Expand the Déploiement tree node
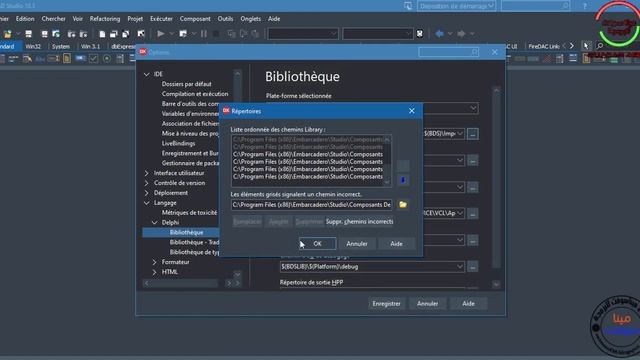 point(147,193)
